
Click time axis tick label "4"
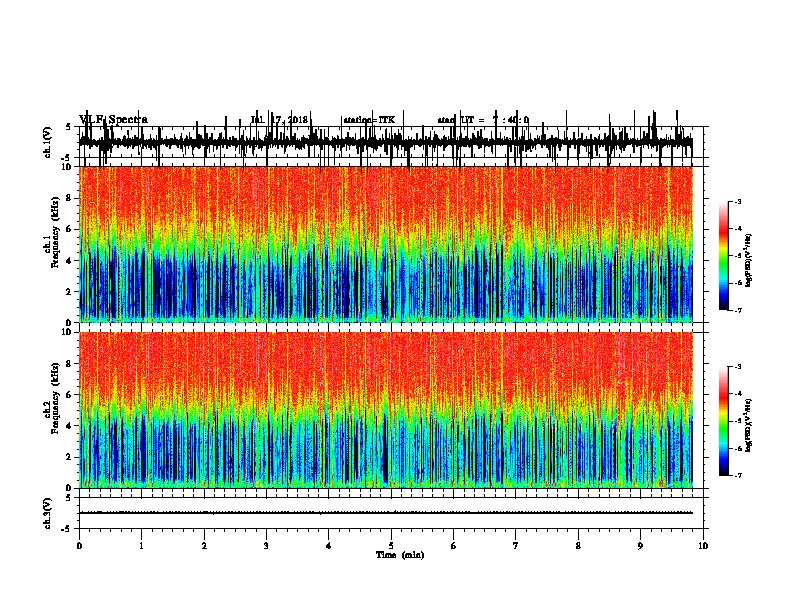click(x=329, y=546)
